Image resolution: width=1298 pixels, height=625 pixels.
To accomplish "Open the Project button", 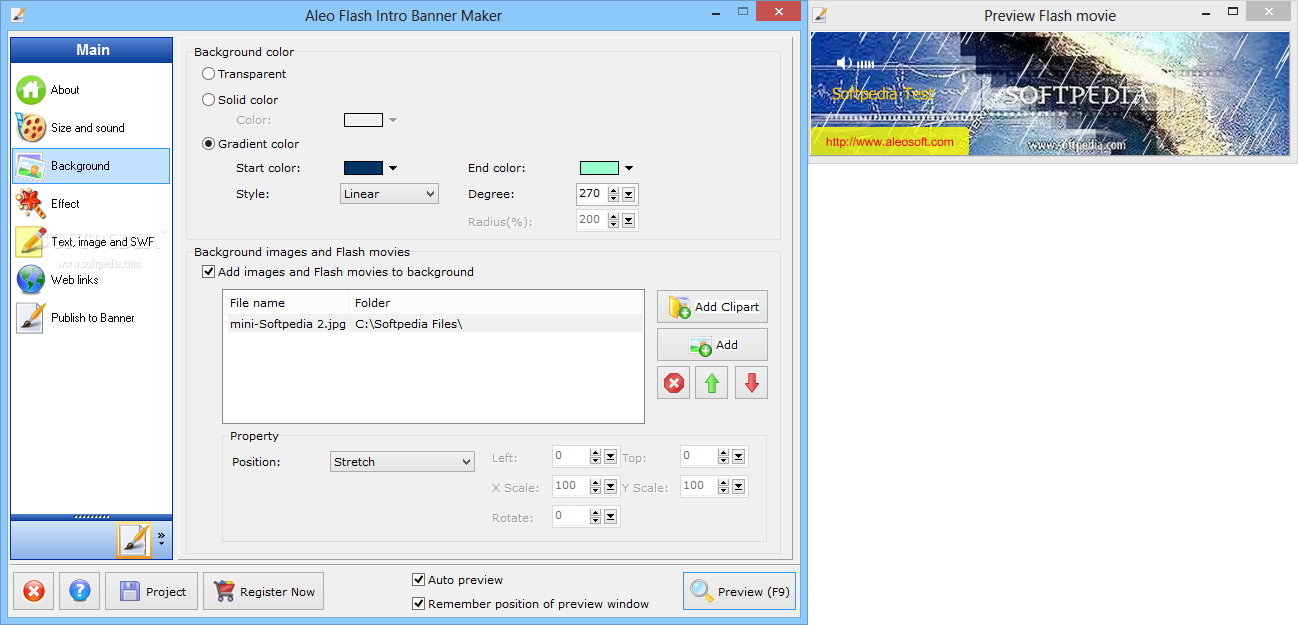I will [x=151, y=591].
